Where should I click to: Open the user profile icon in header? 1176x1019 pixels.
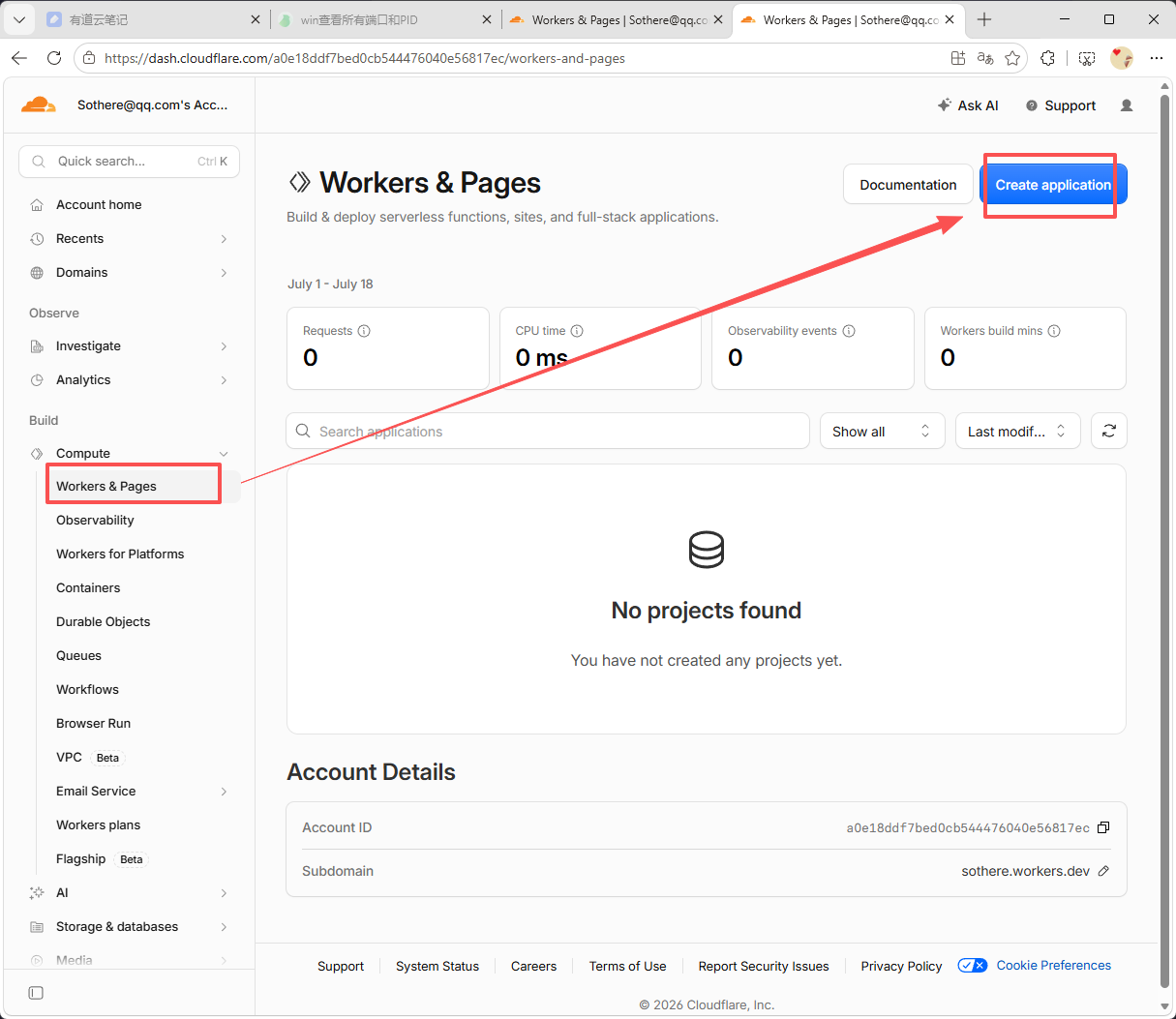1127,105
